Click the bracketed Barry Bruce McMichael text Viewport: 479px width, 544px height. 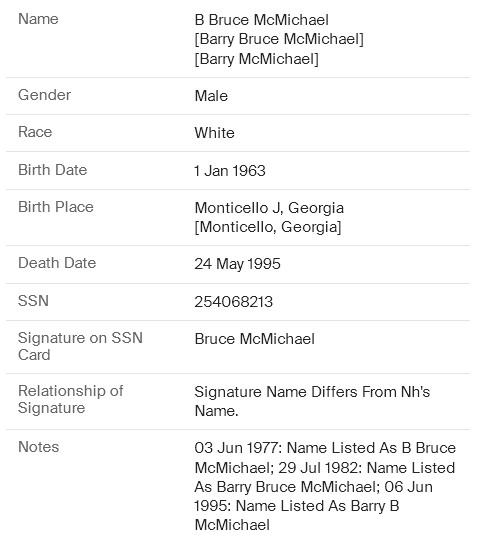click(279, 39)
